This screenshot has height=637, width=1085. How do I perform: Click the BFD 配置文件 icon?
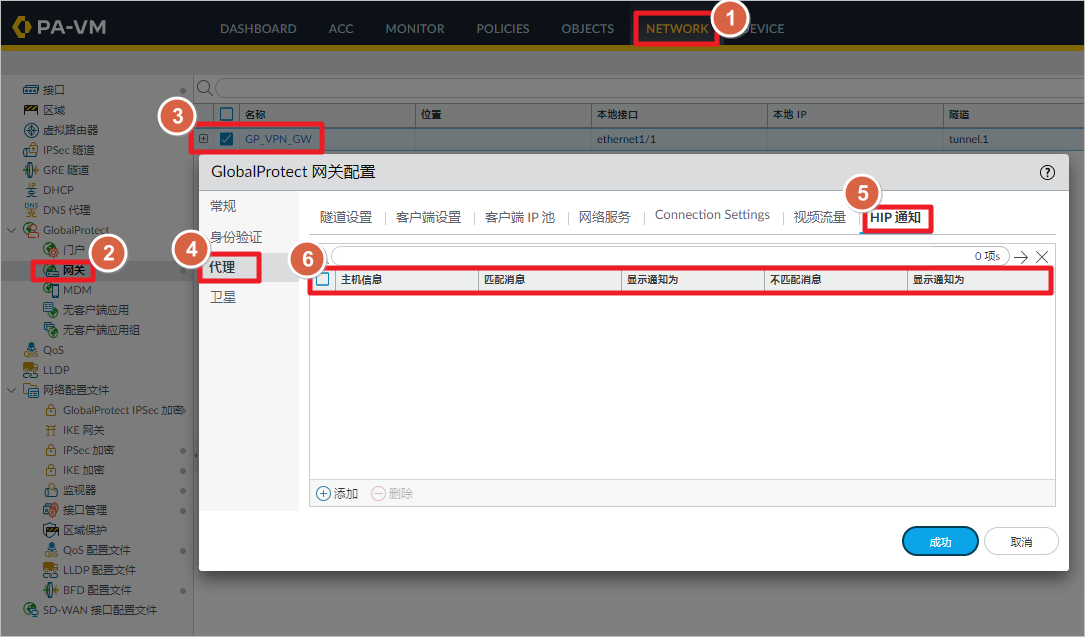pos(51,590)
